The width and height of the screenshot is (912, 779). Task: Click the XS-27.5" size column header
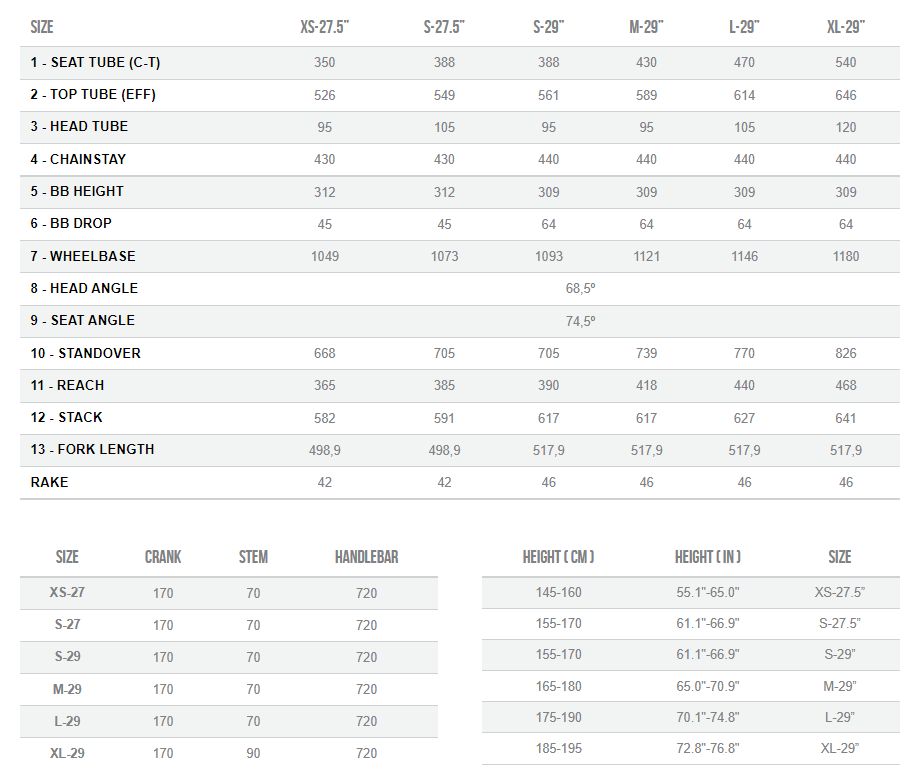[x=324, y=27]
